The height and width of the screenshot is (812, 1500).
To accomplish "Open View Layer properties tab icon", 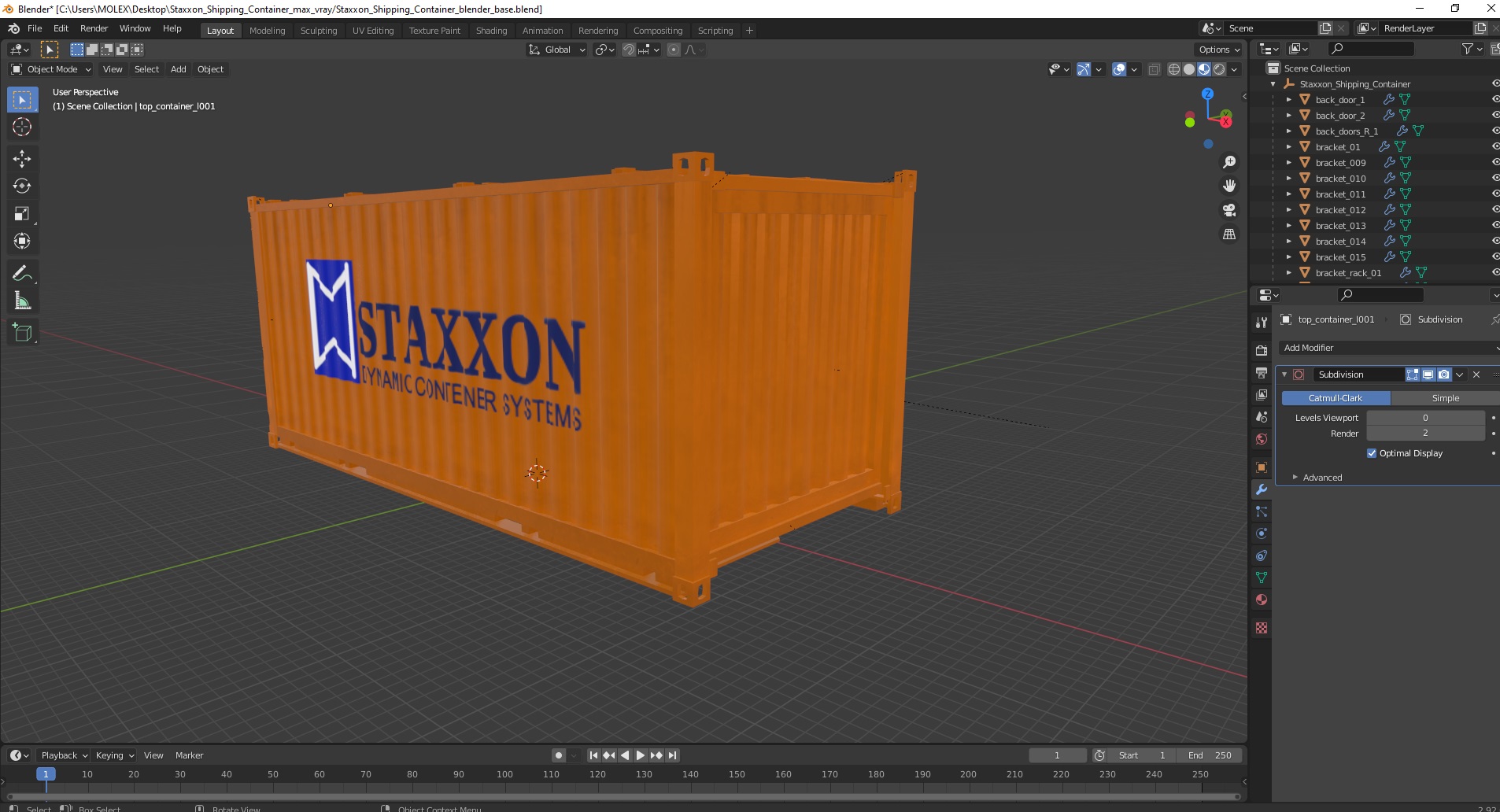I will (1262, 394).
